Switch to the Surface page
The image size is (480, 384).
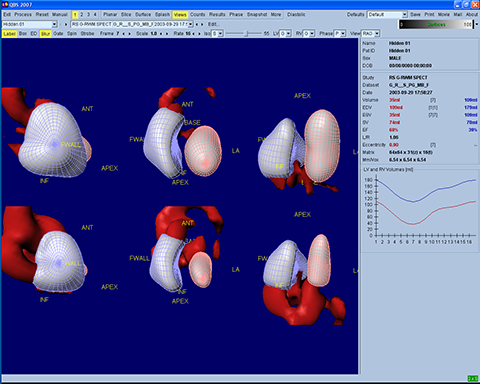tap(143, 15)
